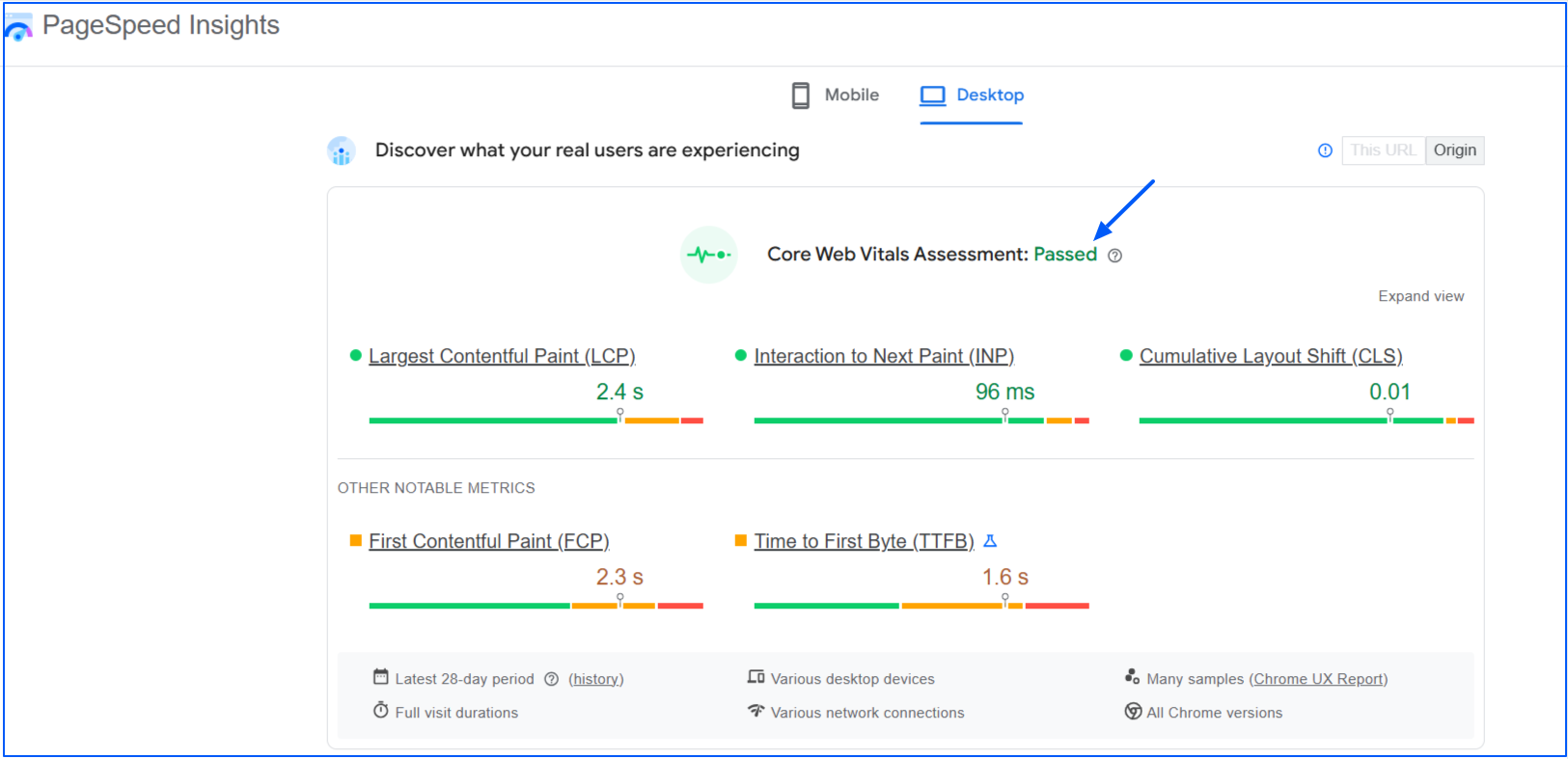The height and width of the screenshot is (759, 1568).
Task: Select the Origin toggle option
Action: point(1454,150)
